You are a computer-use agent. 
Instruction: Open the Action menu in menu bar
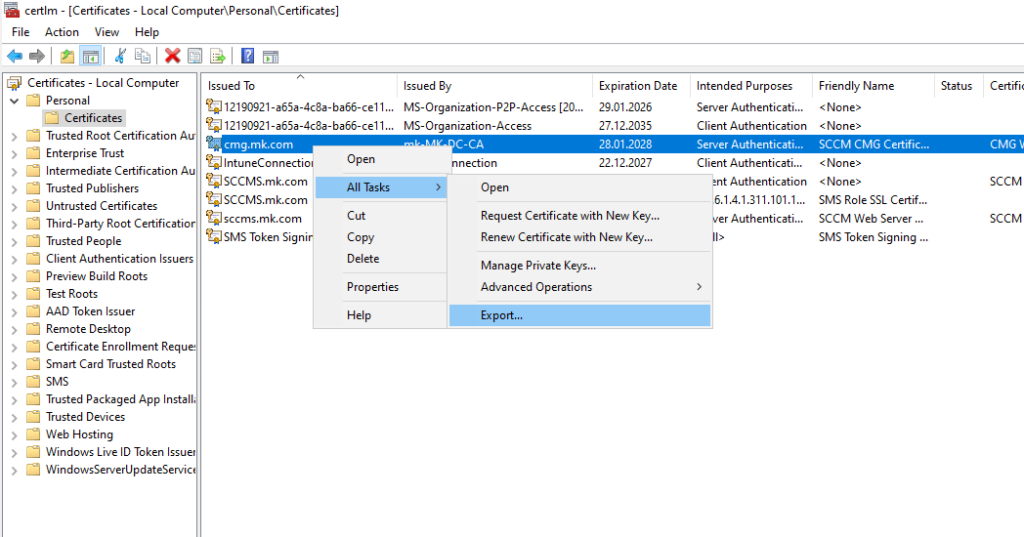[x=62, y=32]
